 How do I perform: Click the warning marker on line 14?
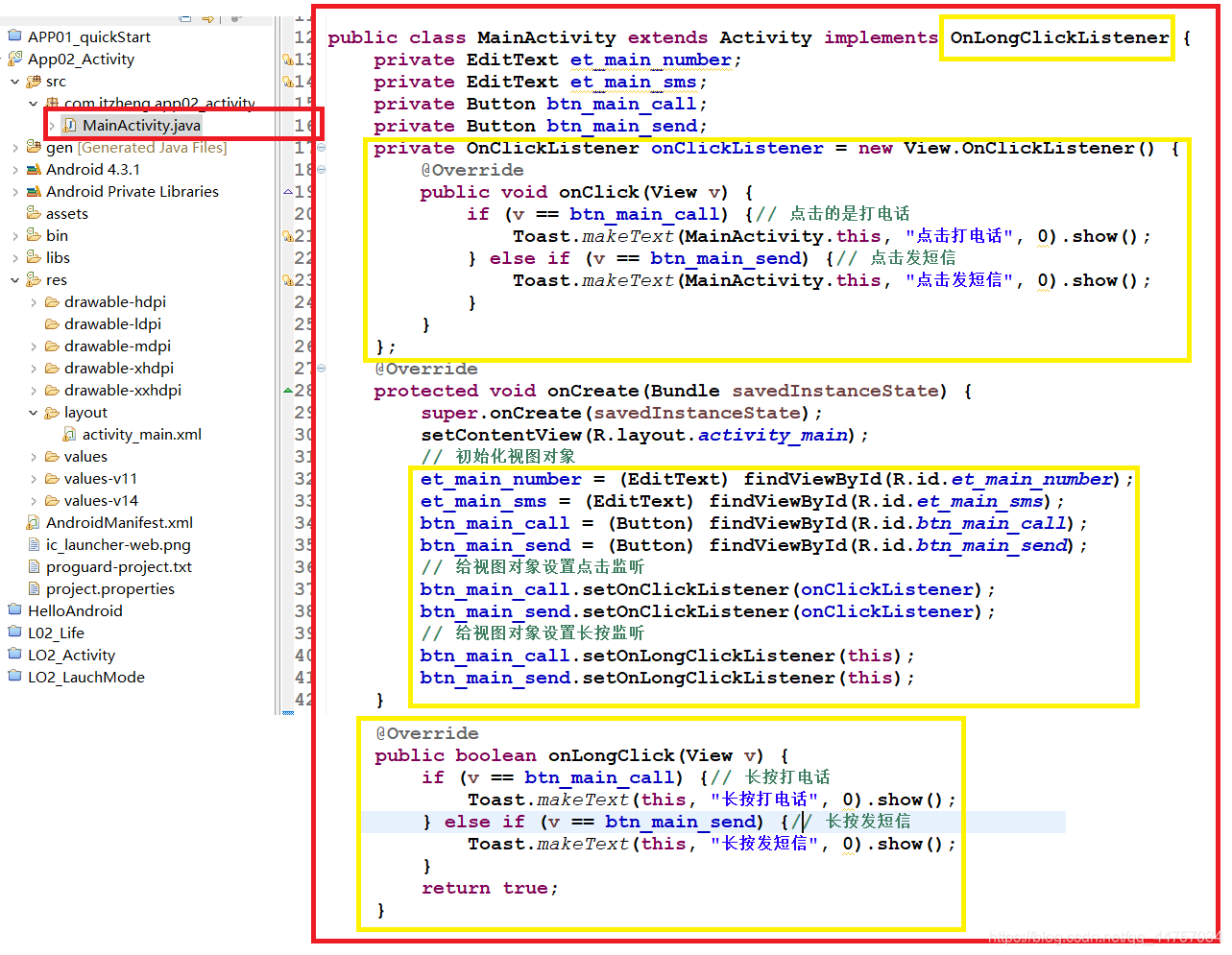(x=288, y=82)
